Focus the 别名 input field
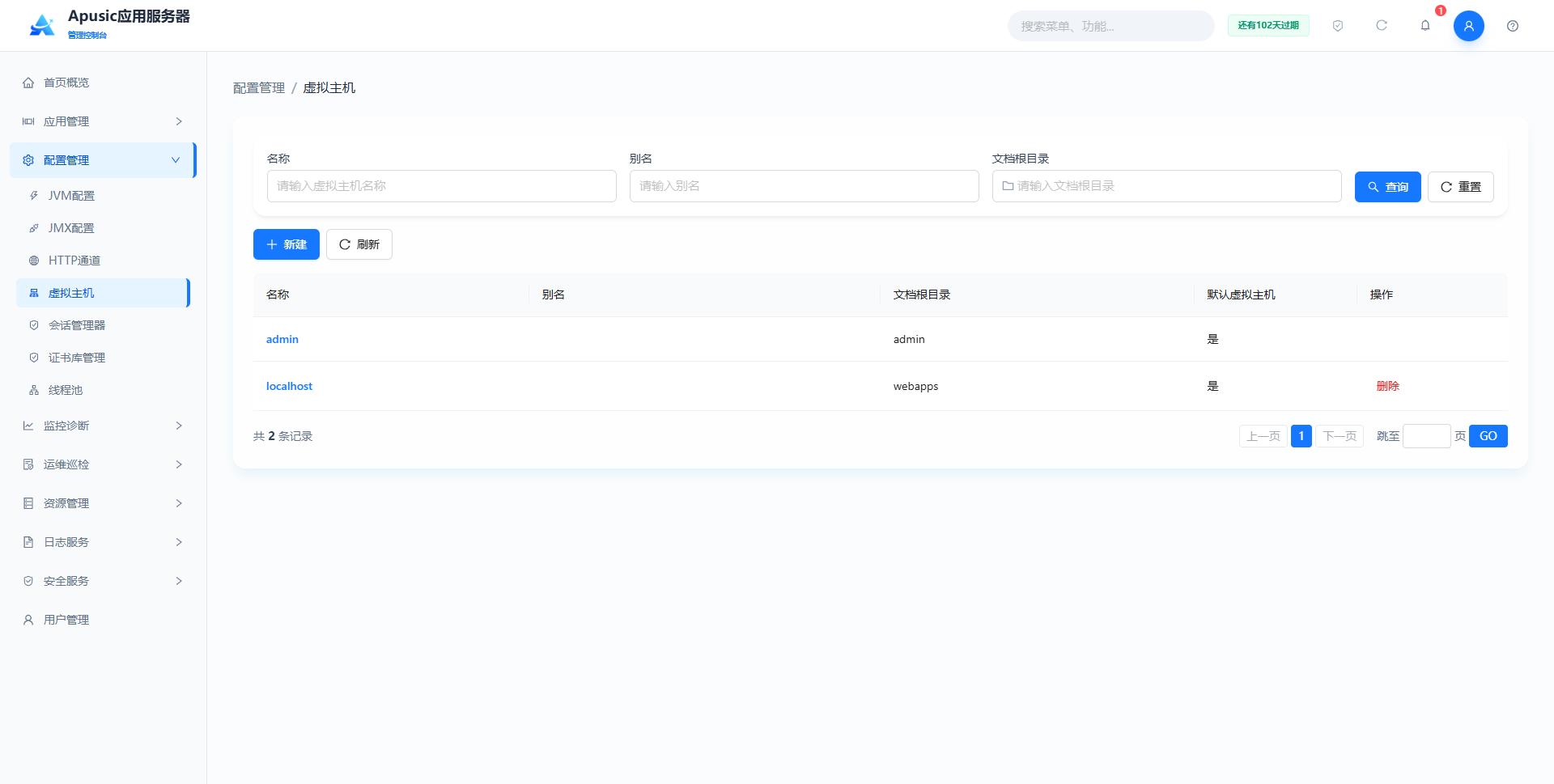Image resolution: width=1554 pixels, height=784 pixels. (805, 186)
